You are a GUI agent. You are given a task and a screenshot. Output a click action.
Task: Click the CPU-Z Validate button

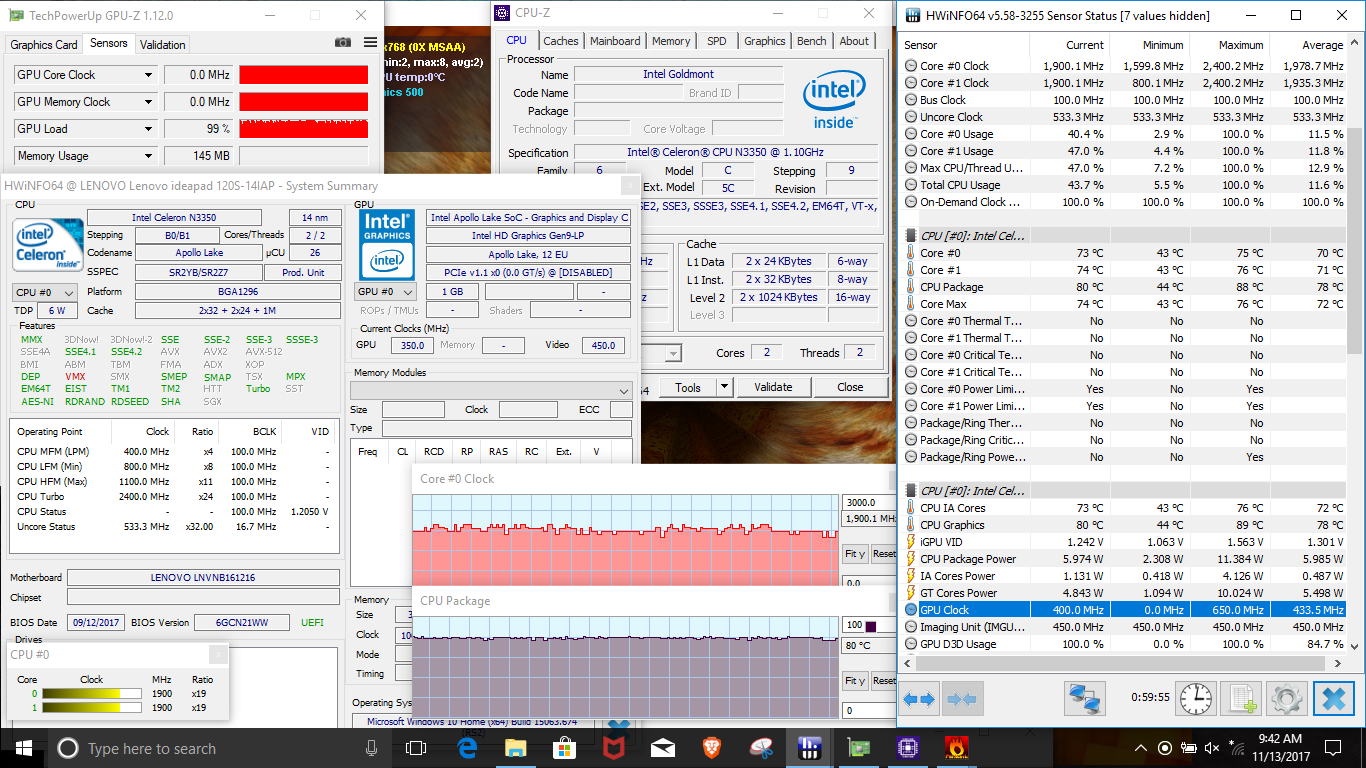coord(773,387)
